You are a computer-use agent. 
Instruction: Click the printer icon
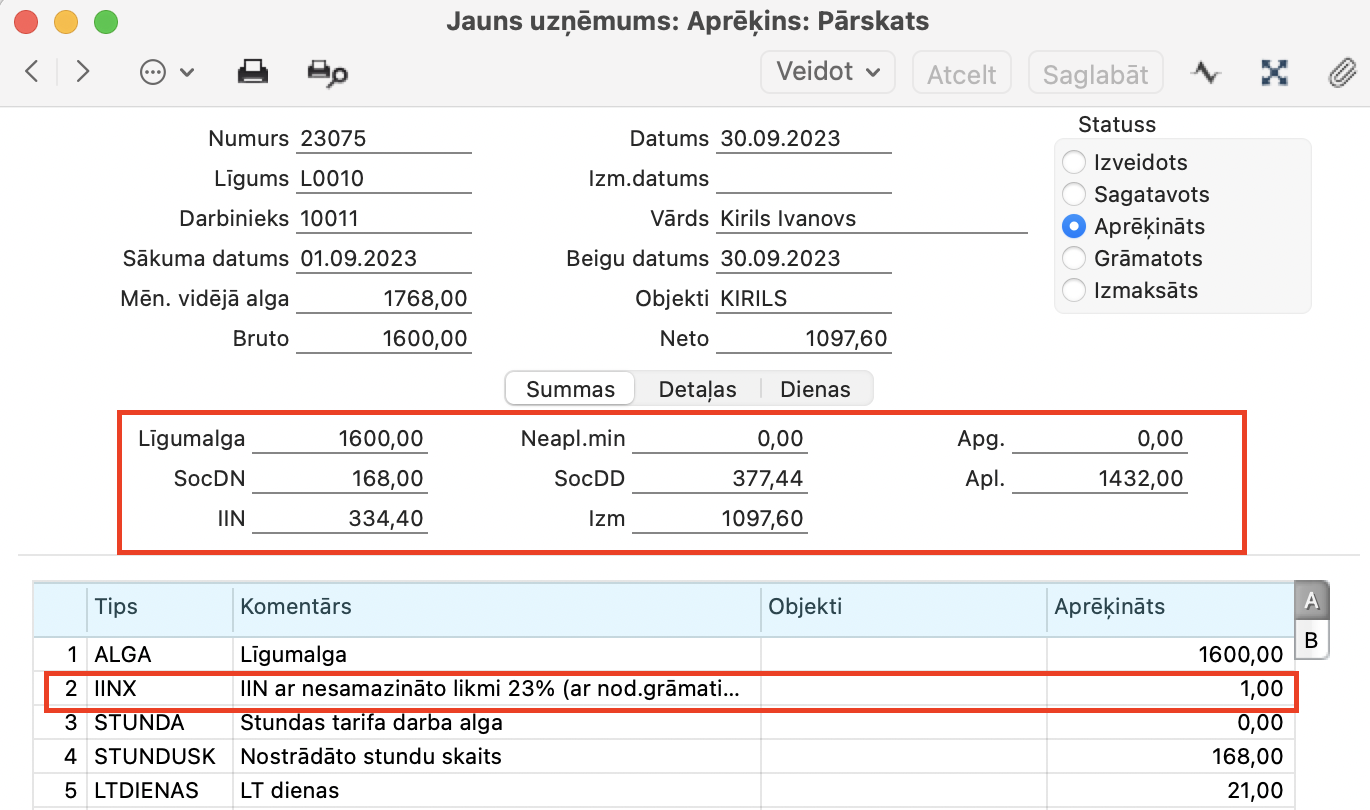coord(251,72)
